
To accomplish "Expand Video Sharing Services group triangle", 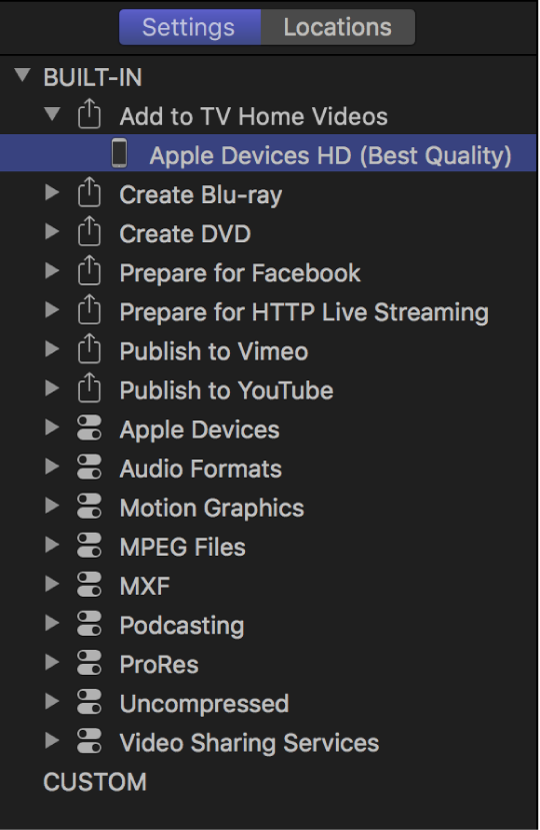I will tap(52, 741).
